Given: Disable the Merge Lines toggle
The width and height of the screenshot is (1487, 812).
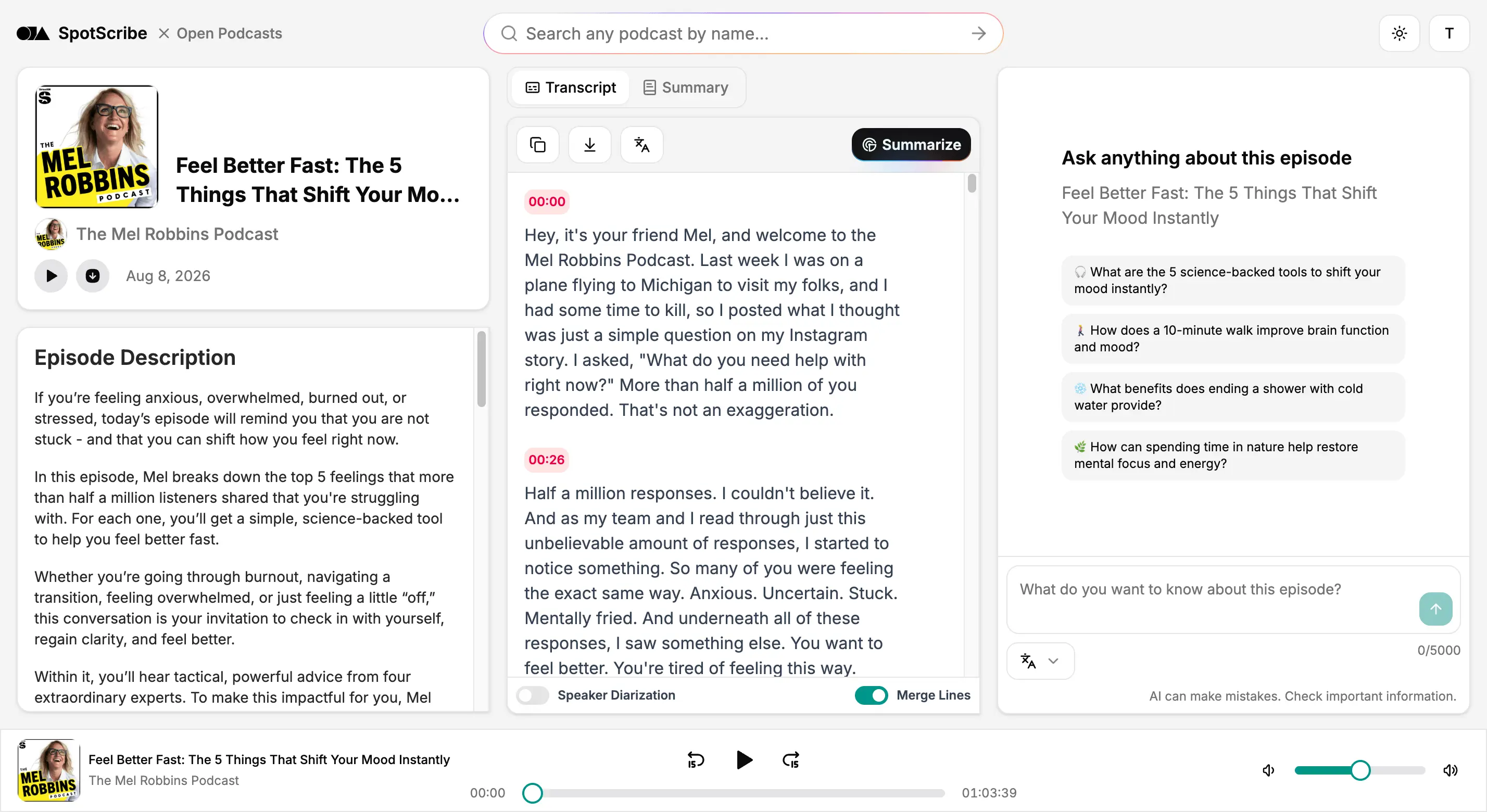Looking at the screenshot, I should 871,695.
